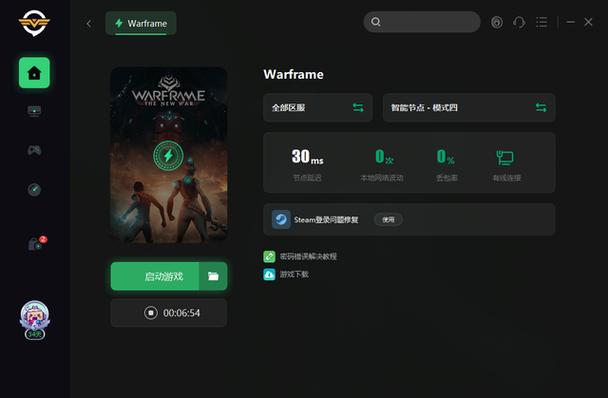The image size is (608, 398).
Task: Open the 游戏下载 game download link
Action: pos(294,274)
